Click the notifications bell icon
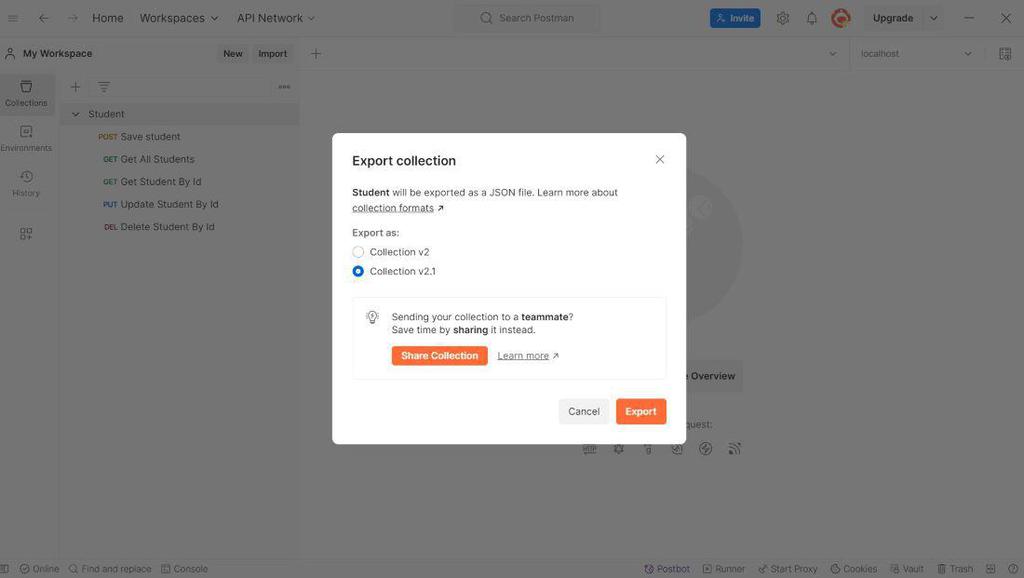The width and height of the screenshot is (1024, 578). click(812, 18)
